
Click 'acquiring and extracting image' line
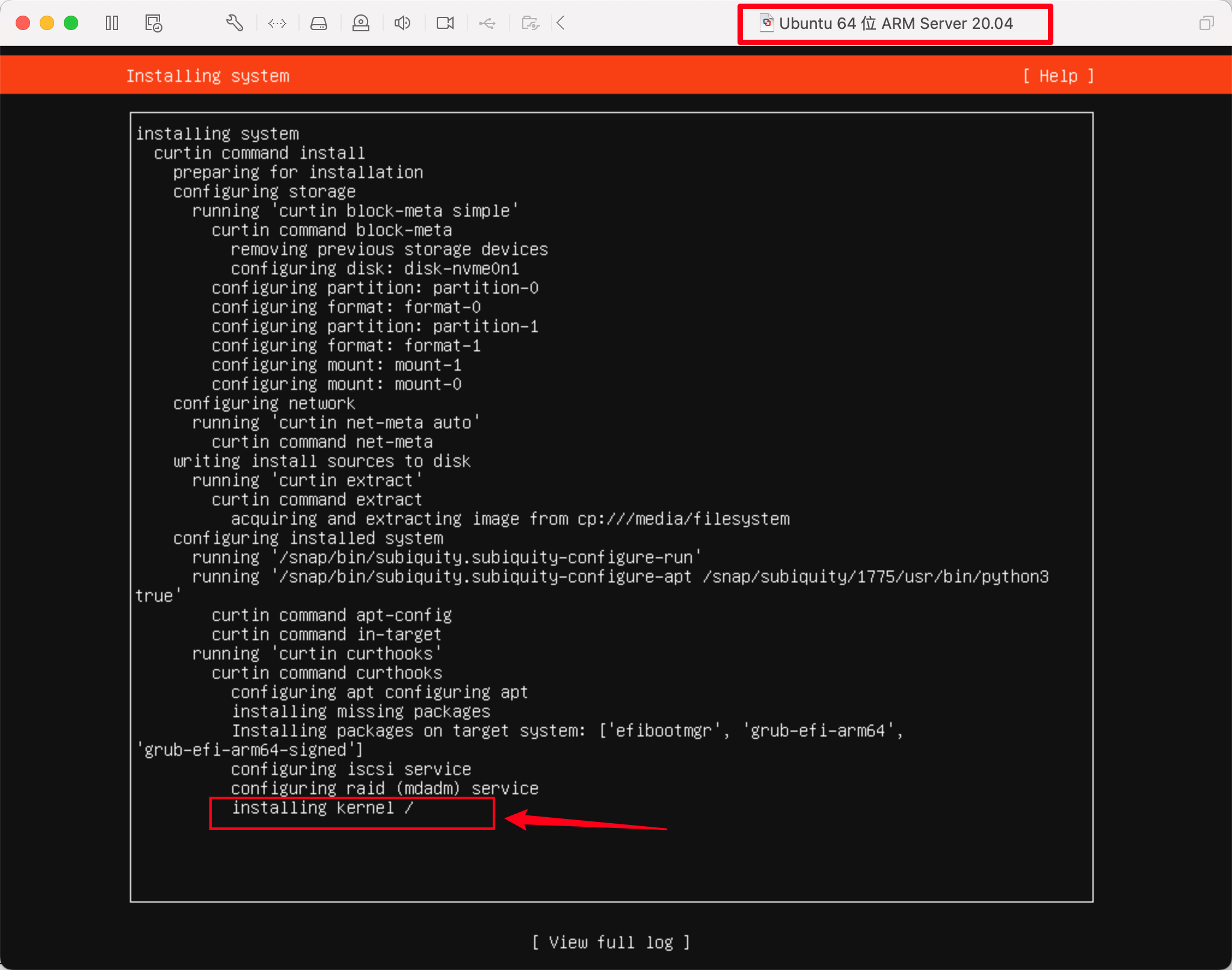(510, 519)
